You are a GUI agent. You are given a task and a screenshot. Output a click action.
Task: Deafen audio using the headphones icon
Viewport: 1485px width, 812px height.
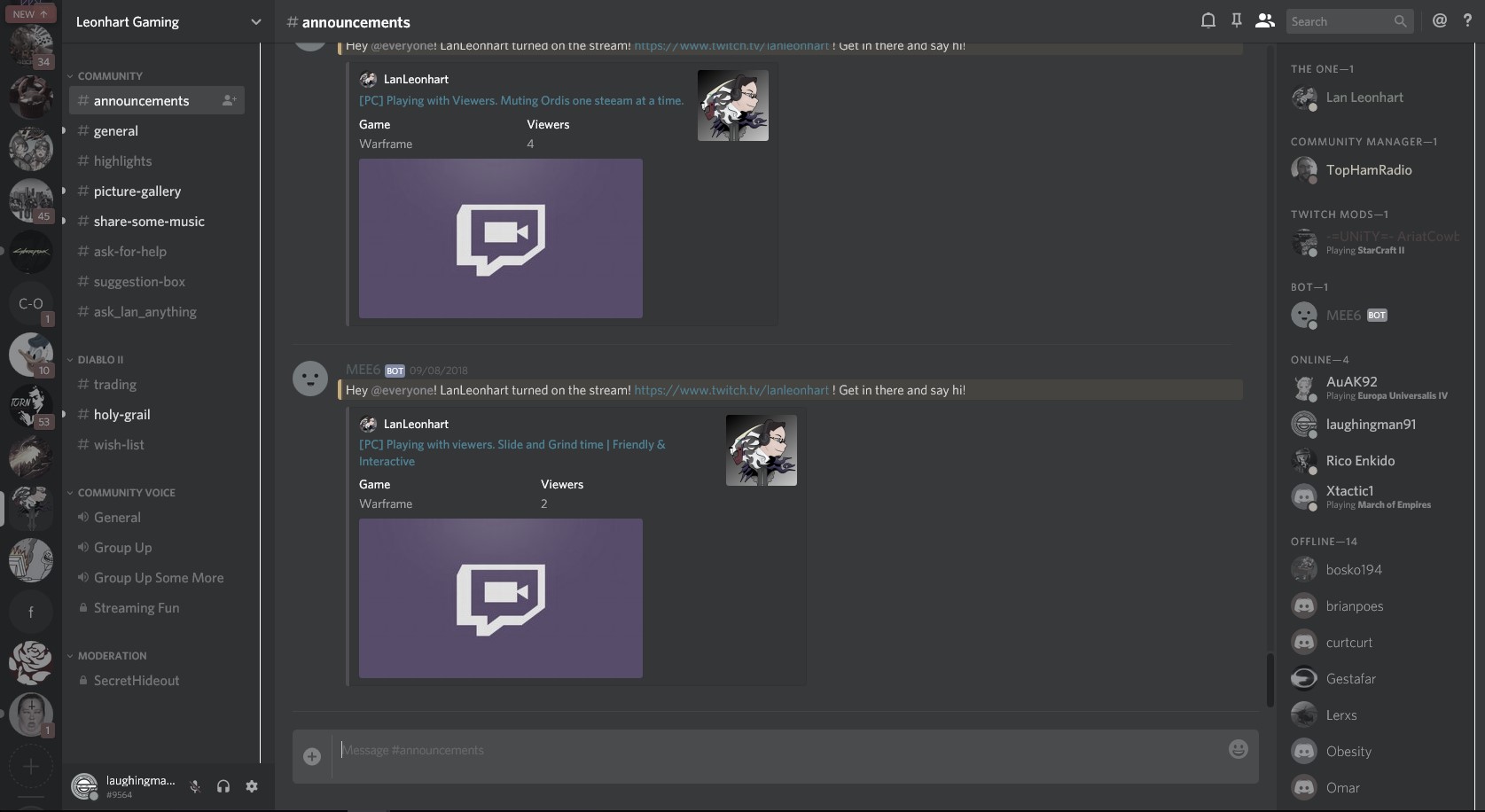click(223, 786)
